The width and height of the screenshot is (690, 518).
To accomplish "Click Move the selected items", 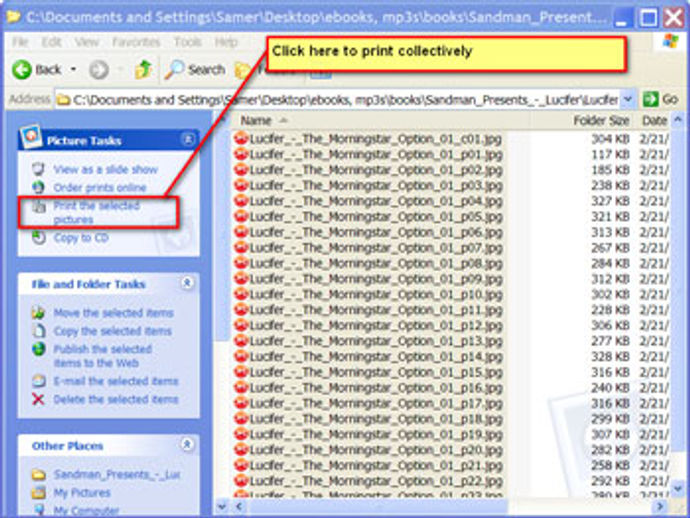I will coord(114,313).
